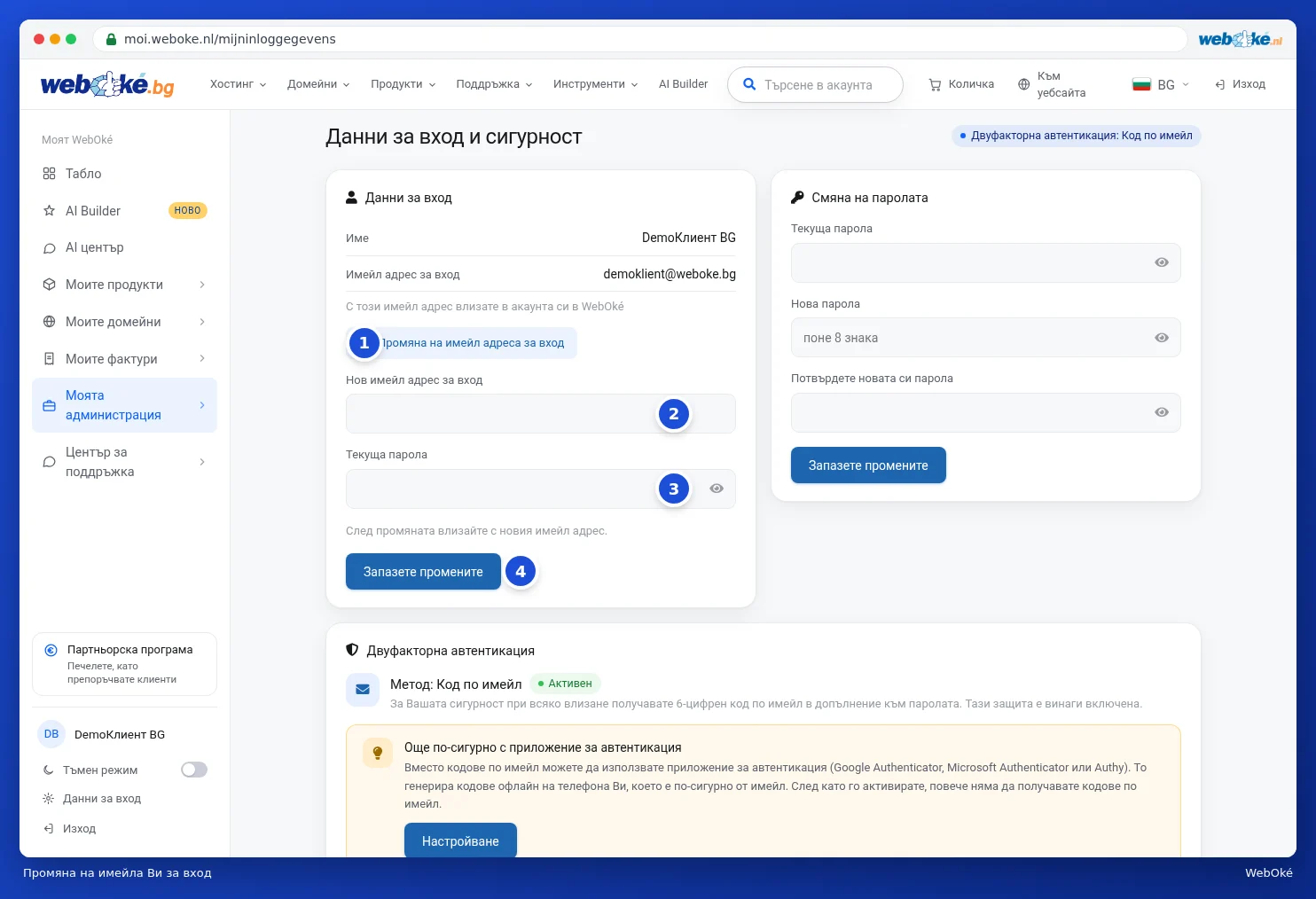This screenshot has height=899, width=1316.
Task: Click the DB user avatar
Action: 51,734
